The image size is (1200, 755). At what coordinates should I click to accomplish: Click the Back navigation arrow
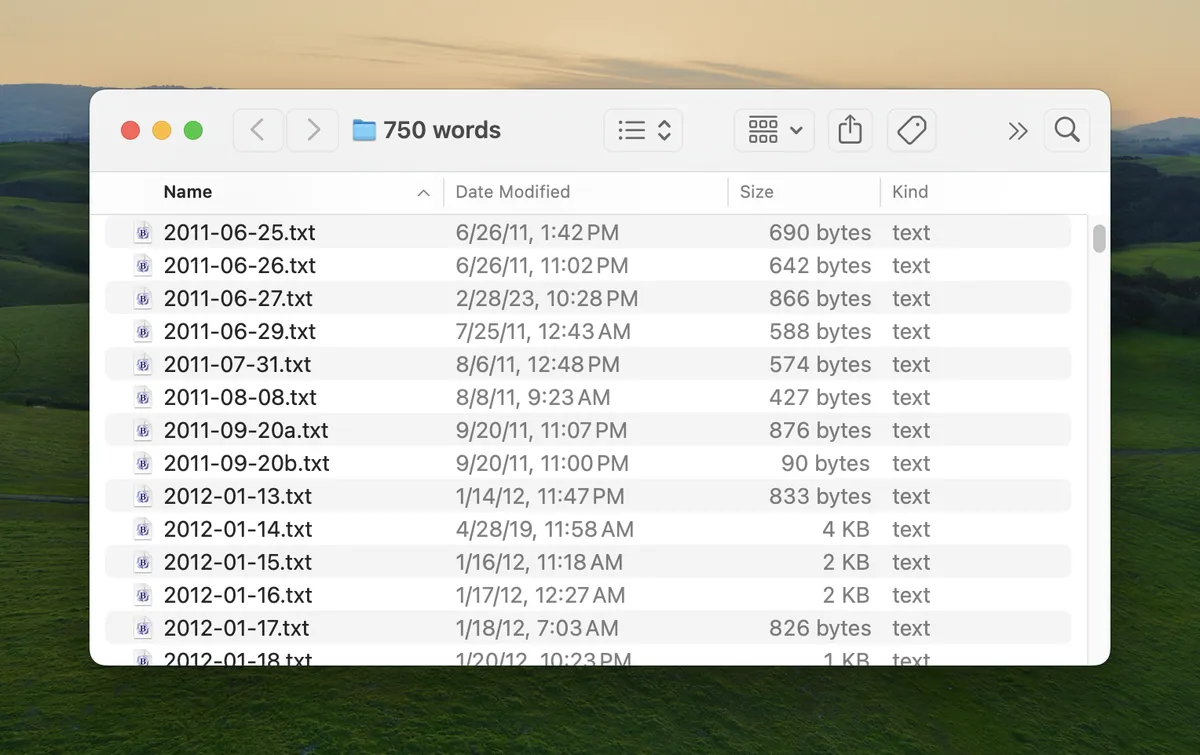[258, 130]
